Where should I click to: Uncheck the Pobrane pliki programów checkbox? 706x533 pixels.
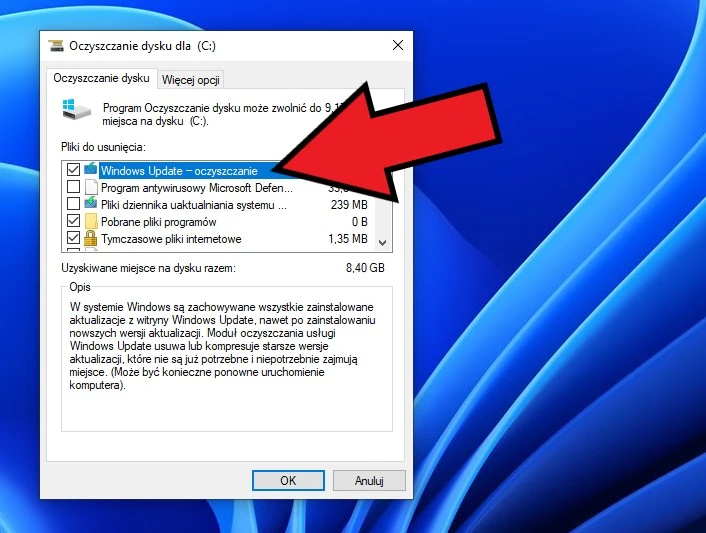pos(73,221)
